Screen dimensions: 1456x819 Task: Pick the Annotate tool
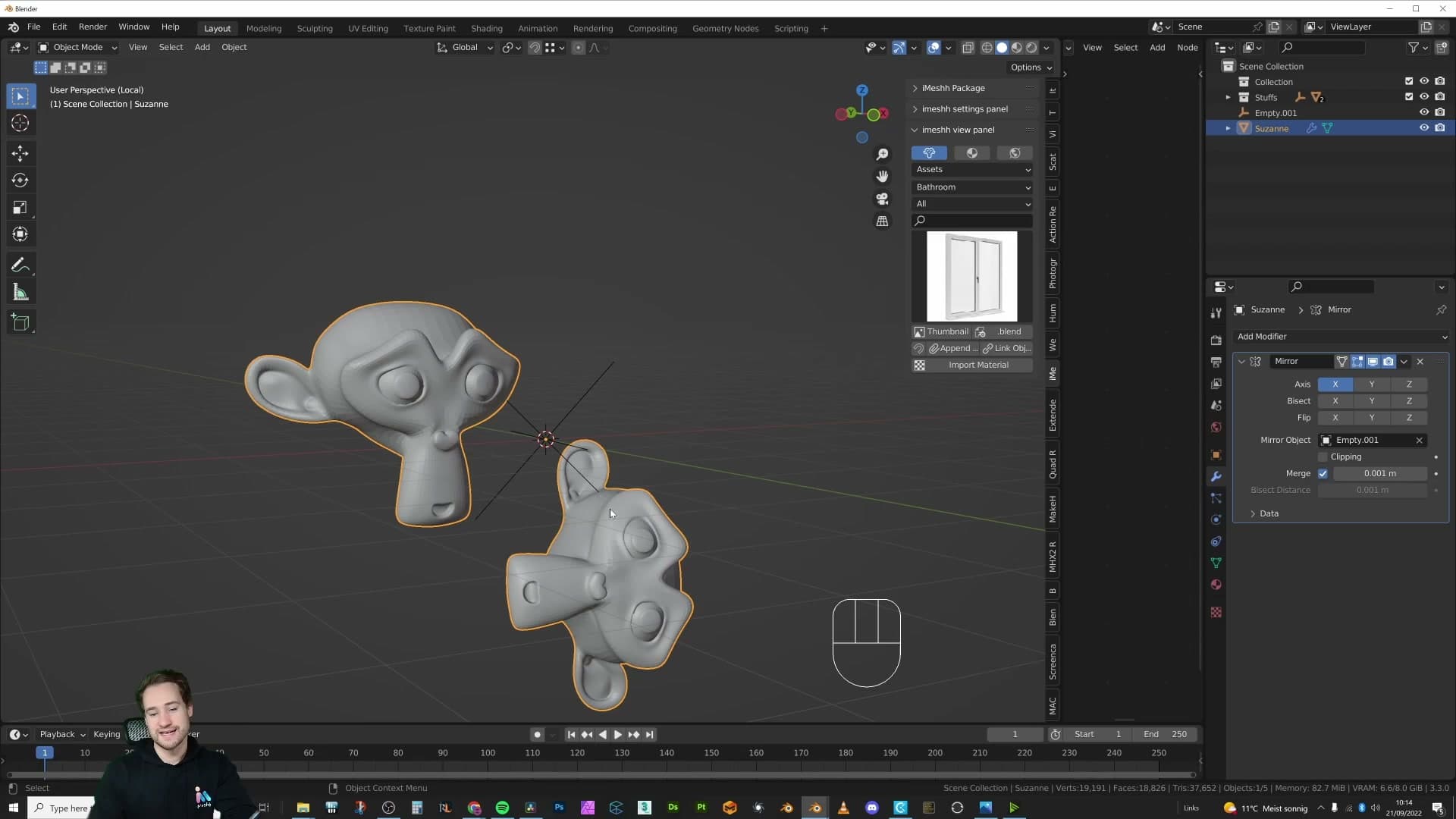click(x=20, y=265)
